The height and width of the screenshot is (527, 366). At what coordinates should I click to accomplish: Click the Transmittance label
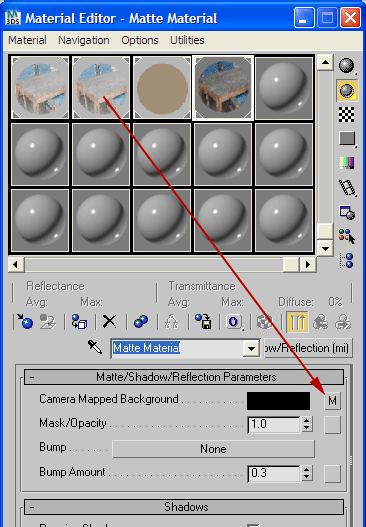[202, 286]
